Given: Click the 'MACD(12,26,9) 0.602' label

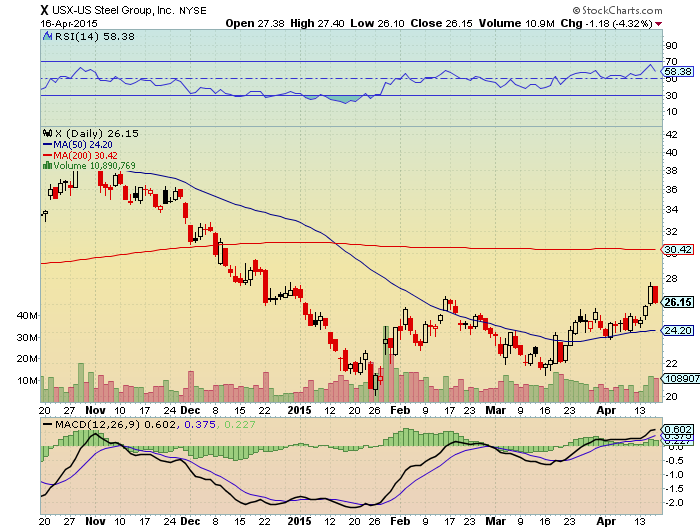Looking at the screenshot, I should pyautogui.click(x=115, y=424).
